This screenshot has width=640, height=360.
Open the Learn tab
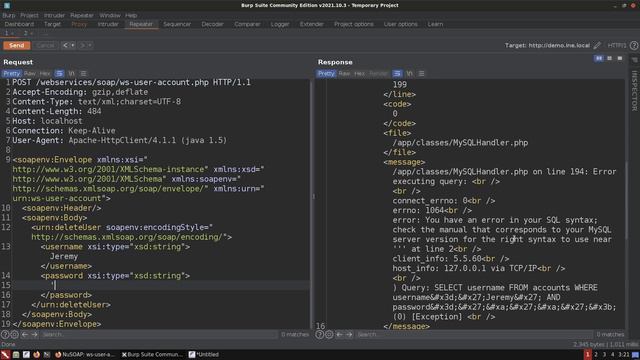(436, 24)
